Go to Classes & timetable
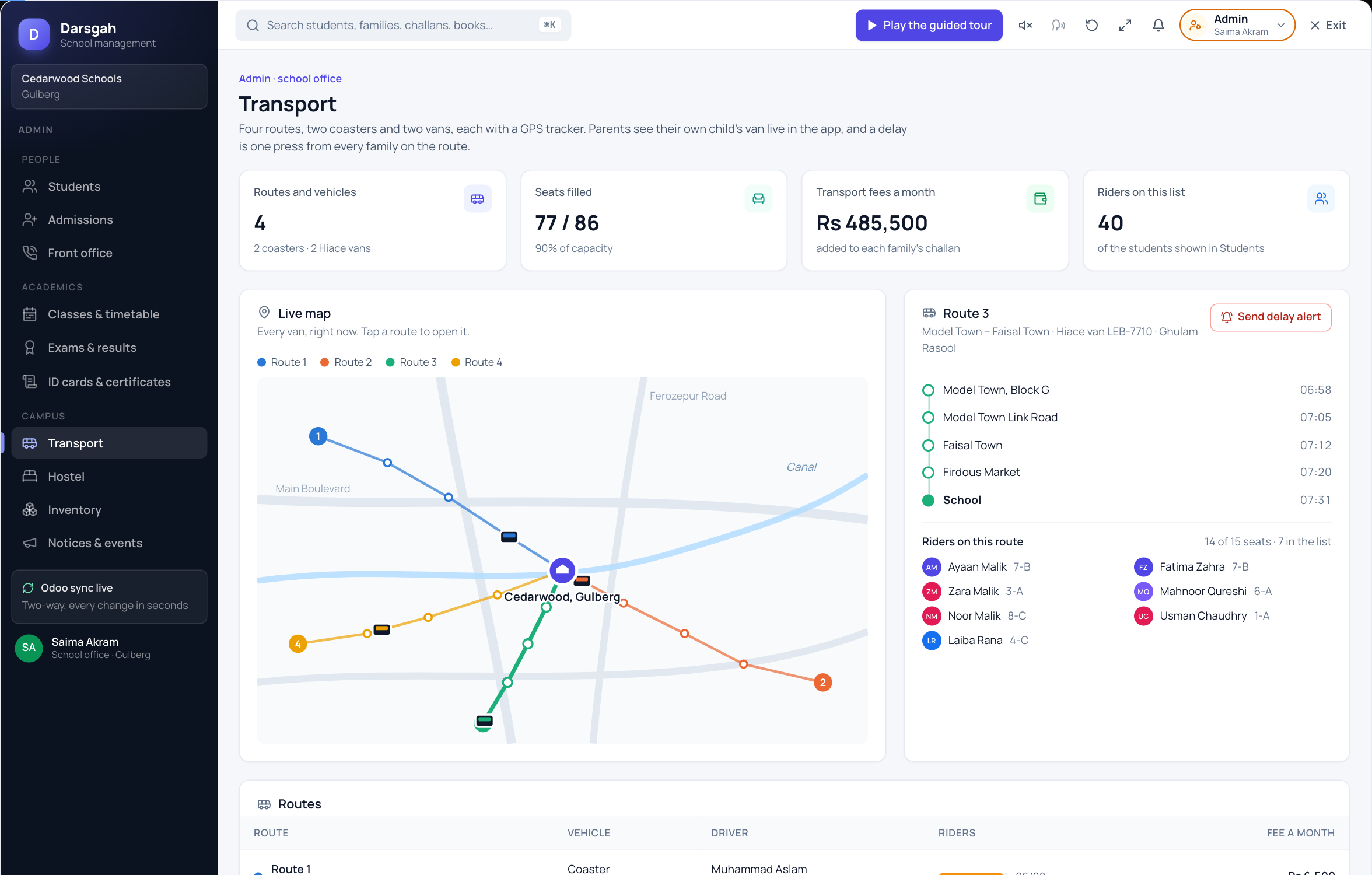 click(109, 314)
